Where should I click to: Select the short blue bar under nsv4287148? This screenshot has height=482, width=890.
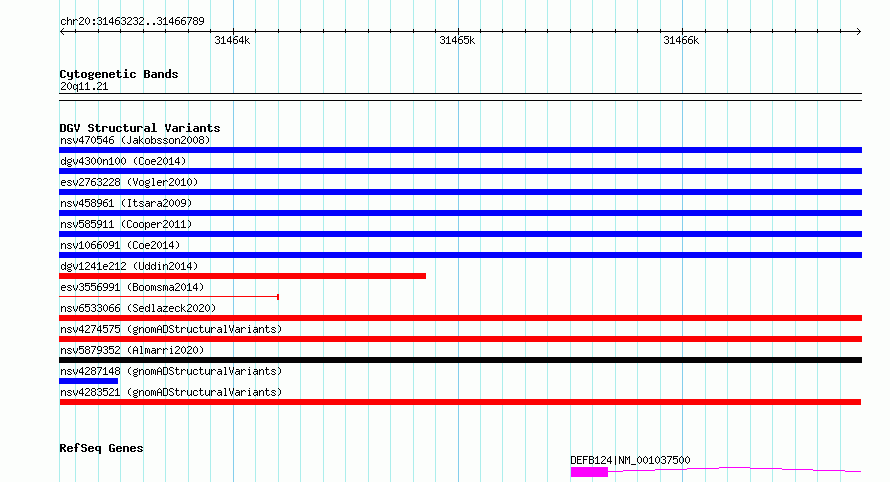point(89,381)
